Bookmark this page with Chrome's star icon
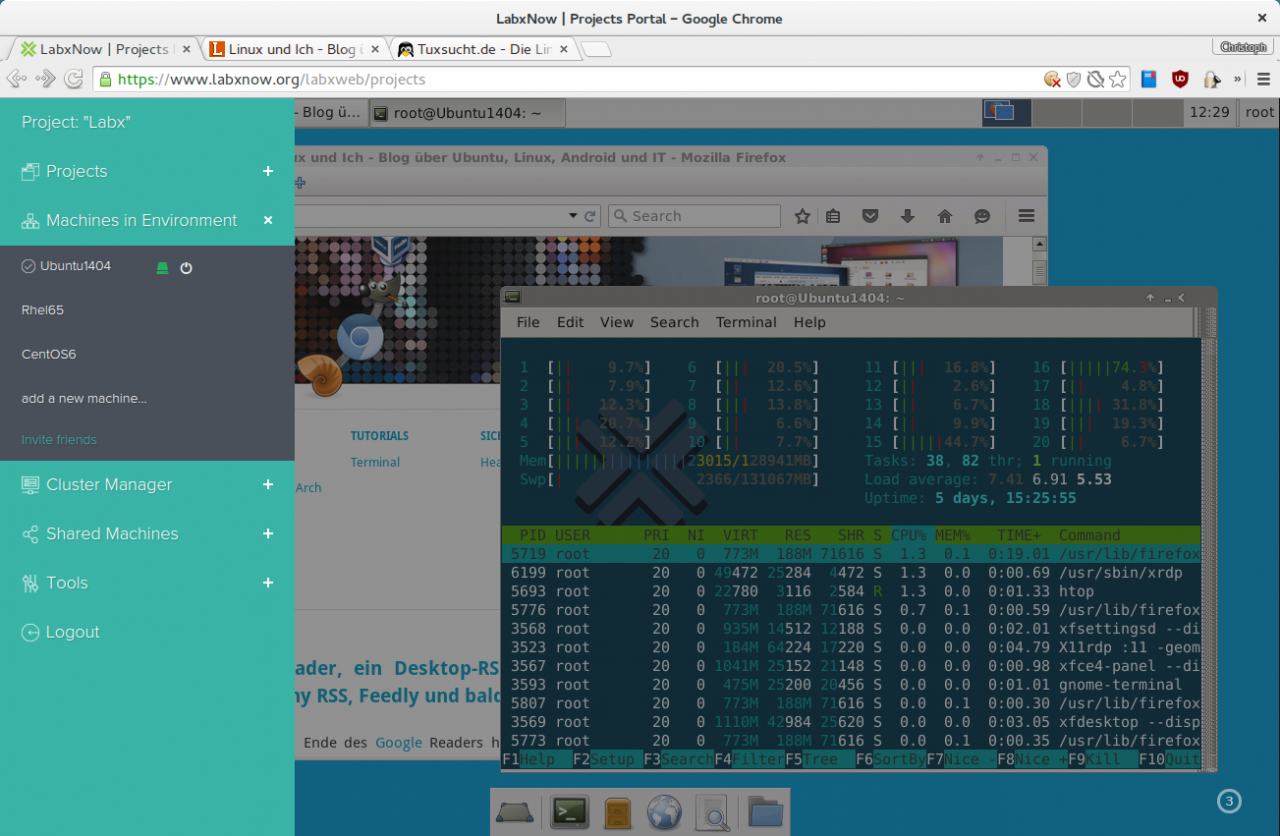The width and height of the screenshot is (1280, 836). coord(1118,79)
